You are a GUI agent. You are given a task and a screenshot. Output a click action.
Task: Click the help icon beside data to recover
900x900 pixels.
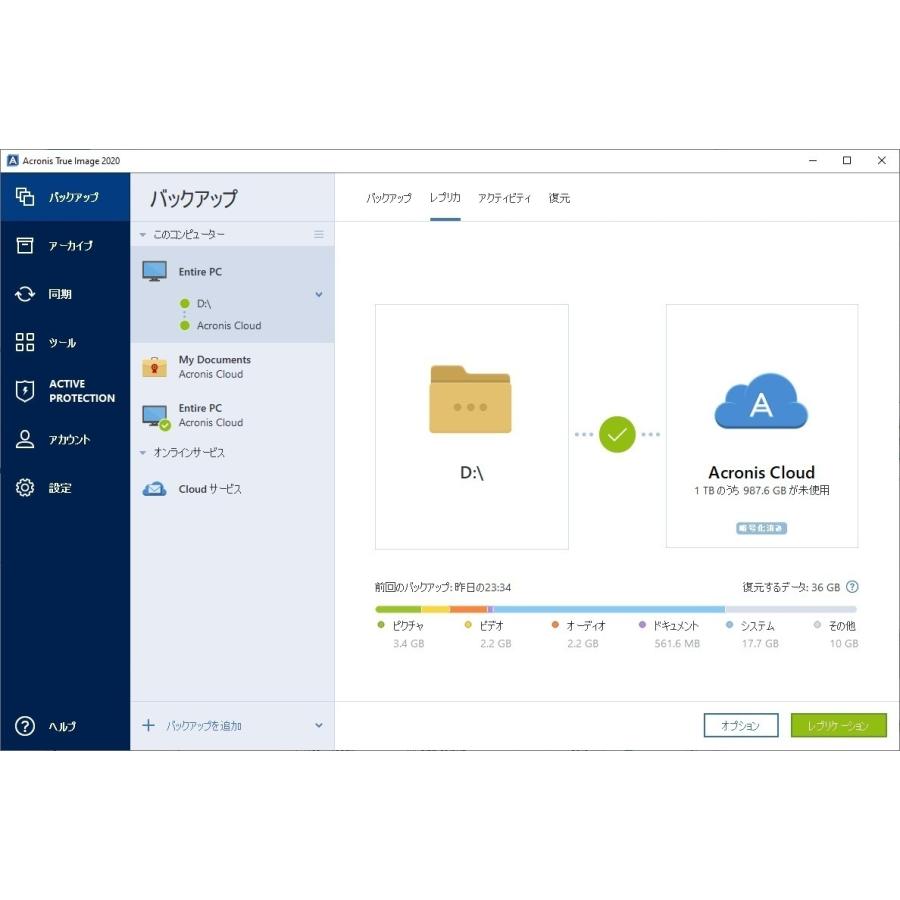pos(852,588)
